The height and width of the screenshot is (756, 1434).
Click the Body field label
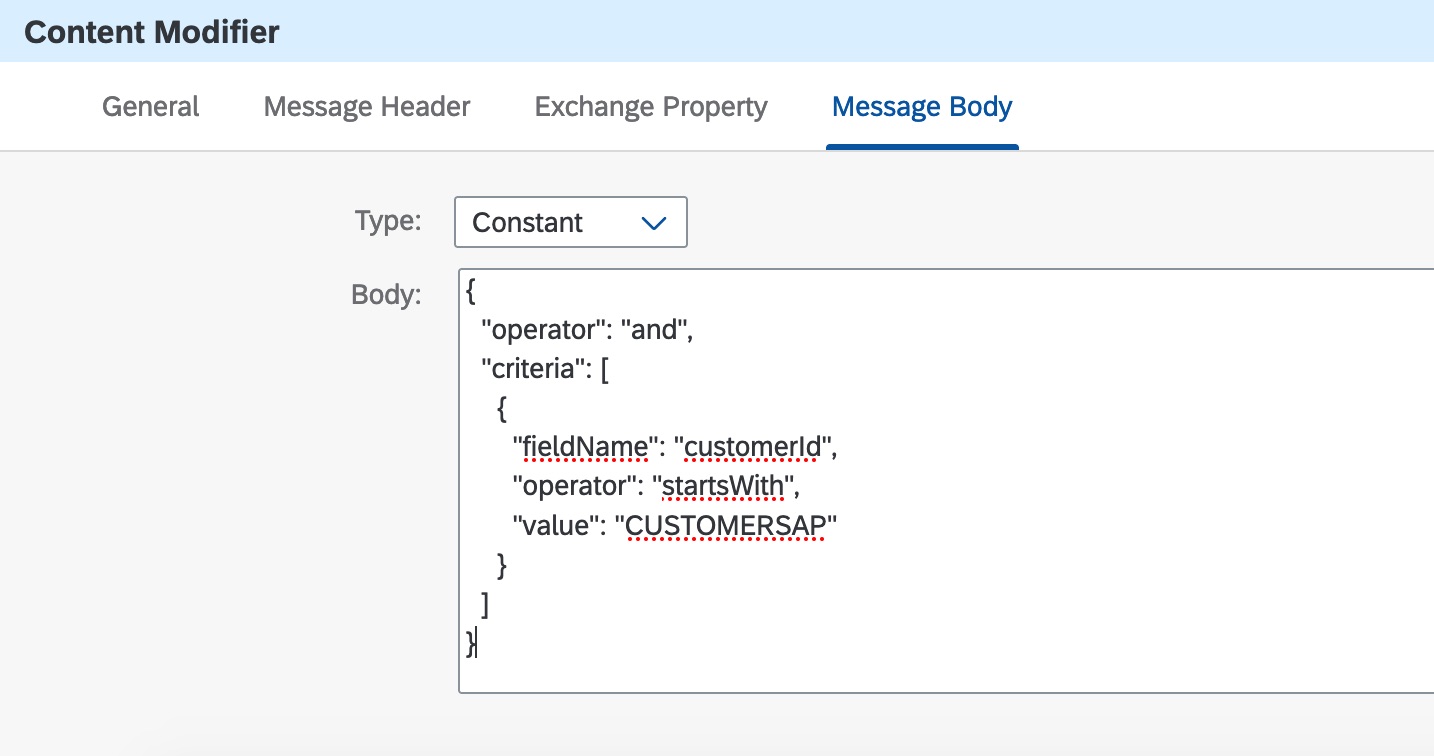386,295
